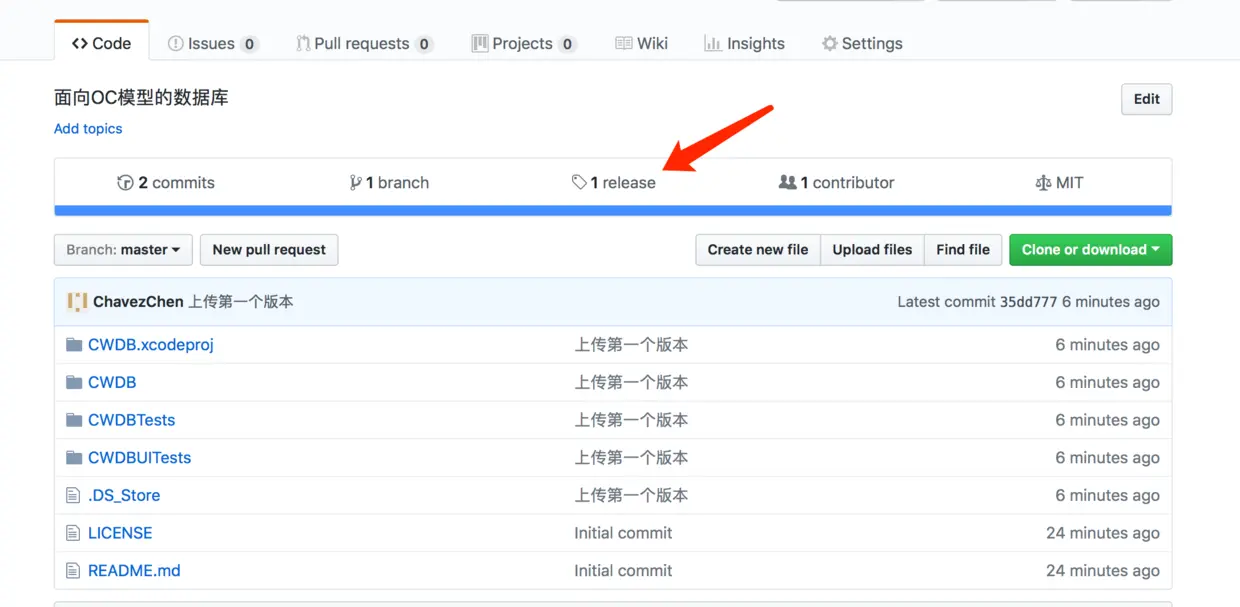The width and height of the screenshot is (1240, 607).
Task: Click the branch fork icon
Action: [355, 183]
